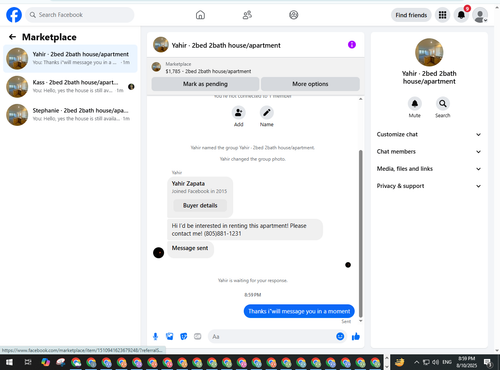Viewport: 500px width, 370px height.
Task: Focus the Aa message input field
Action: [272, 337]
